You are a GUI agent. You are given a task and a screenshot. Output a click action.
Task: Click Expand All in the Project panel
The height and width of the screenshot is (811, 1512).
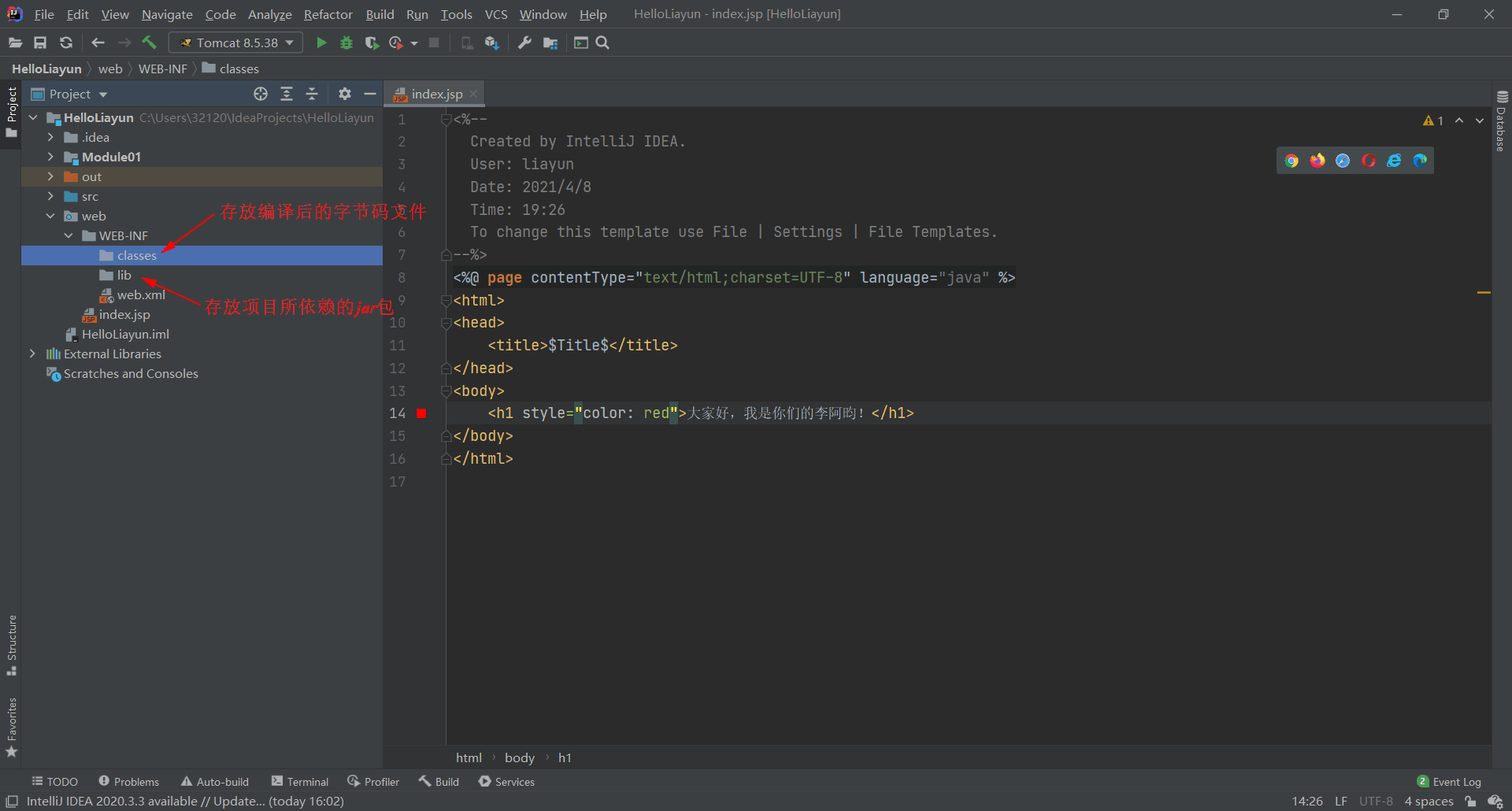pyautogui.click(x=287, y=94)
